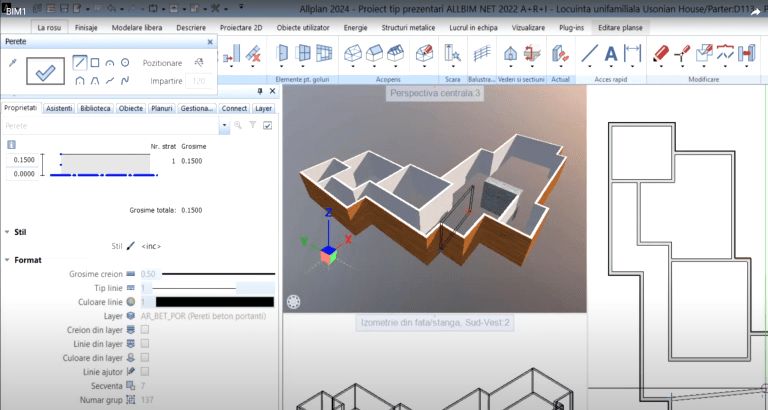Tick the Linie din layer checkbox

point(146,343)
